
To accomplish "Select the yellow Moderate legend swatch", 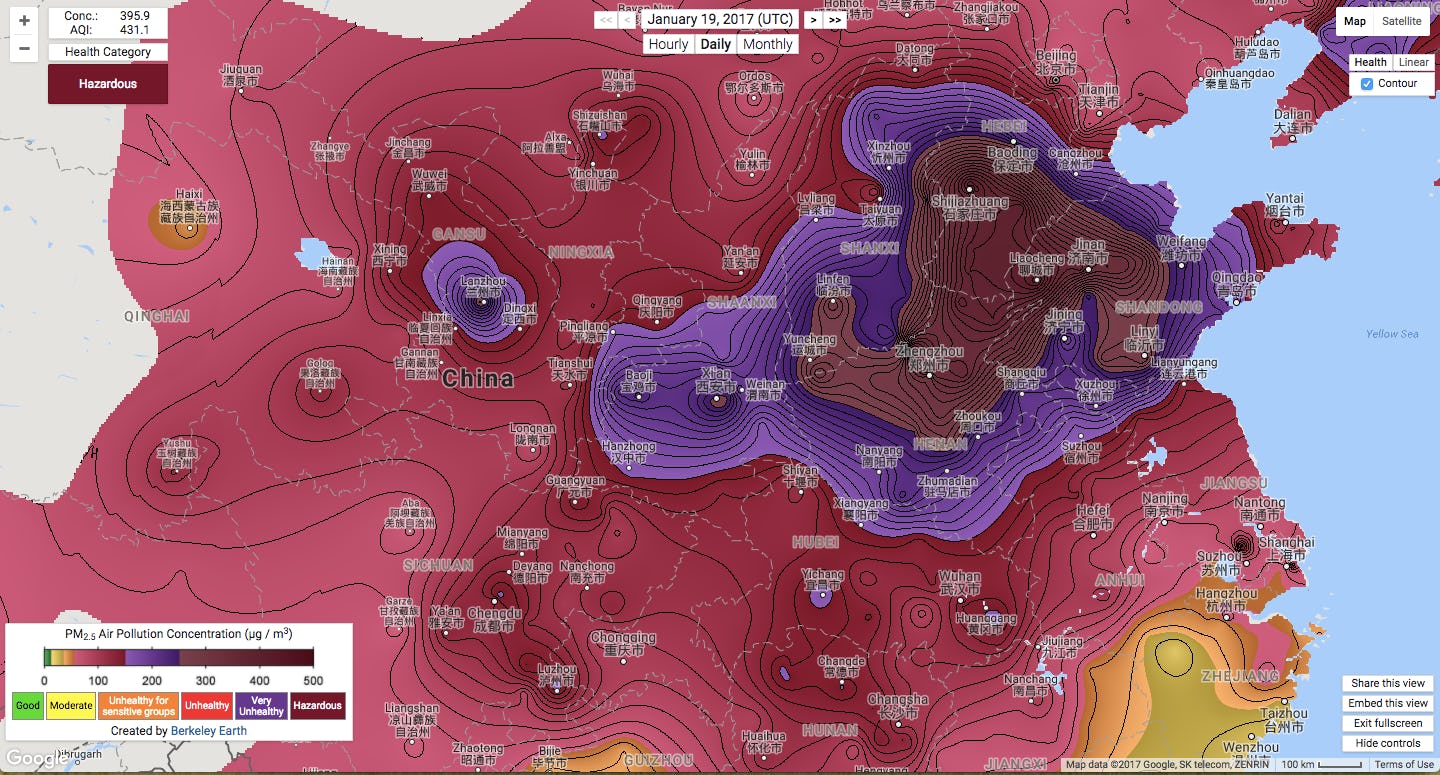I will tap(70, 706).
